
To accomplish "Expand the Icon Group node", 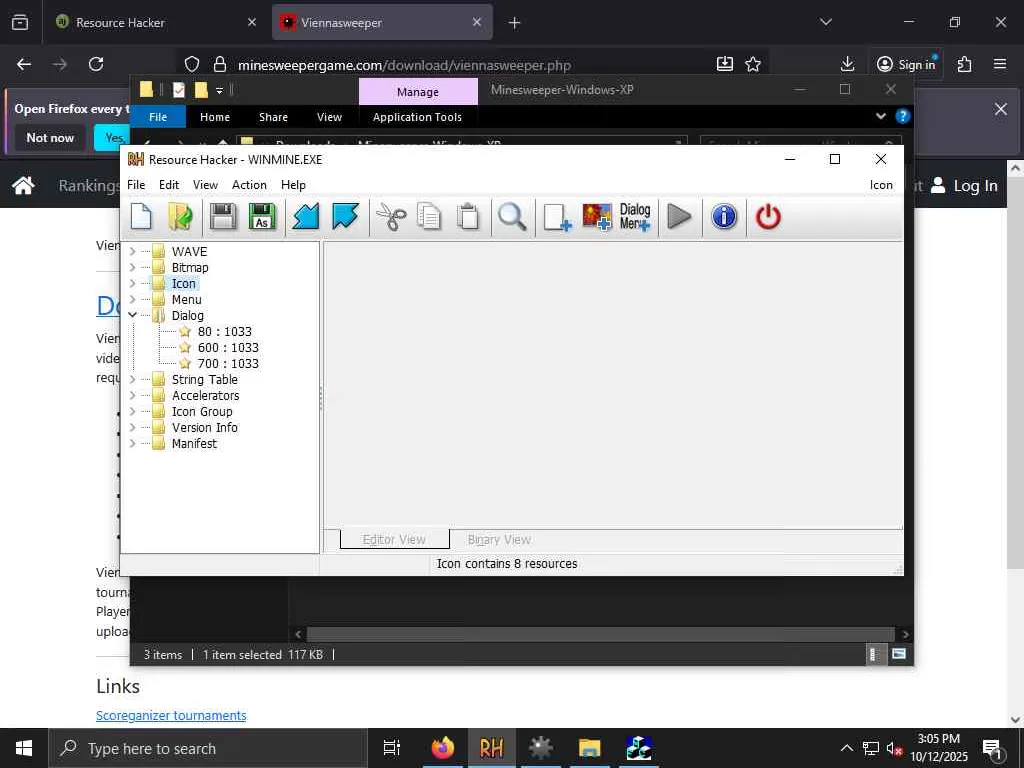I will (133, 411).
